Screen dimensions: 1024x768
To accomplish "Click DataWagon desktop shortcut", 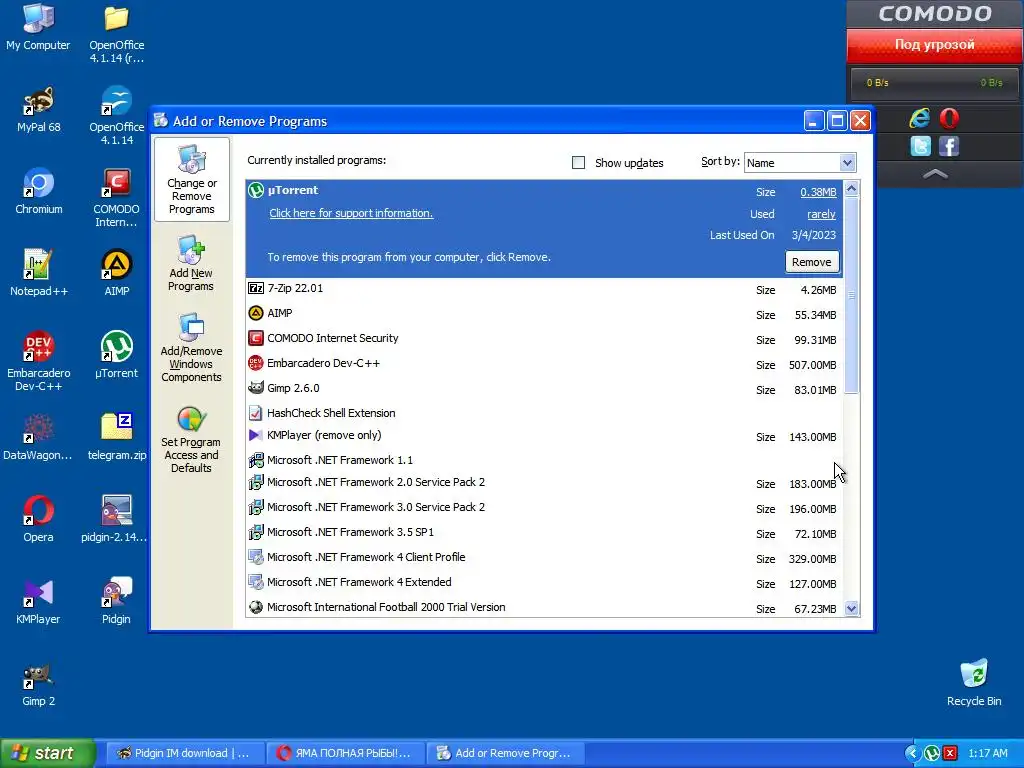I will pos(38,437).
